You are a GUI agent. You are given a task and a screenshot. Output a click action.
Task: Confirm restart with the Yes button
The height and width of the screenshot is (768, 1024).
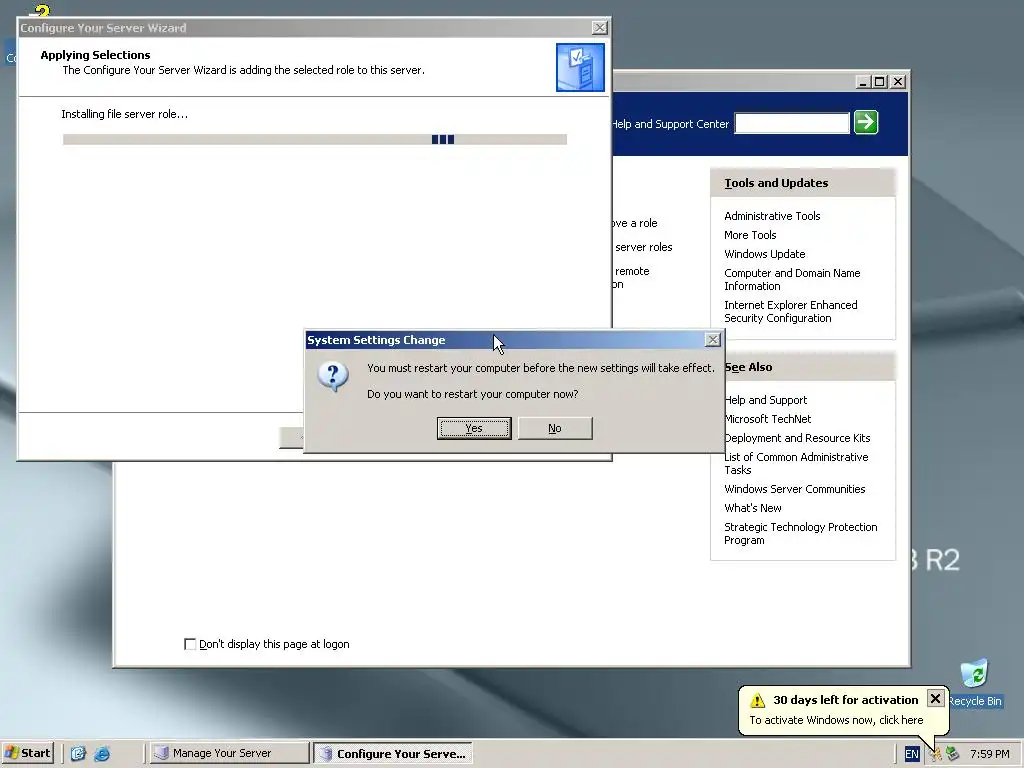tap(473, 428)
